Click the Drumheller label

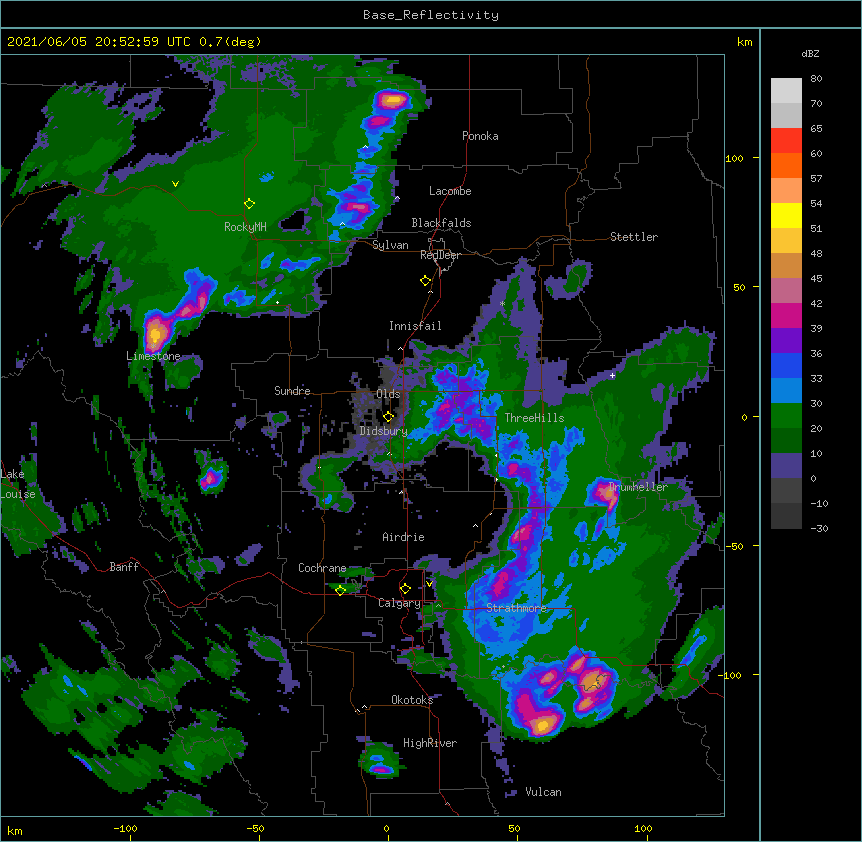[638, 487]
